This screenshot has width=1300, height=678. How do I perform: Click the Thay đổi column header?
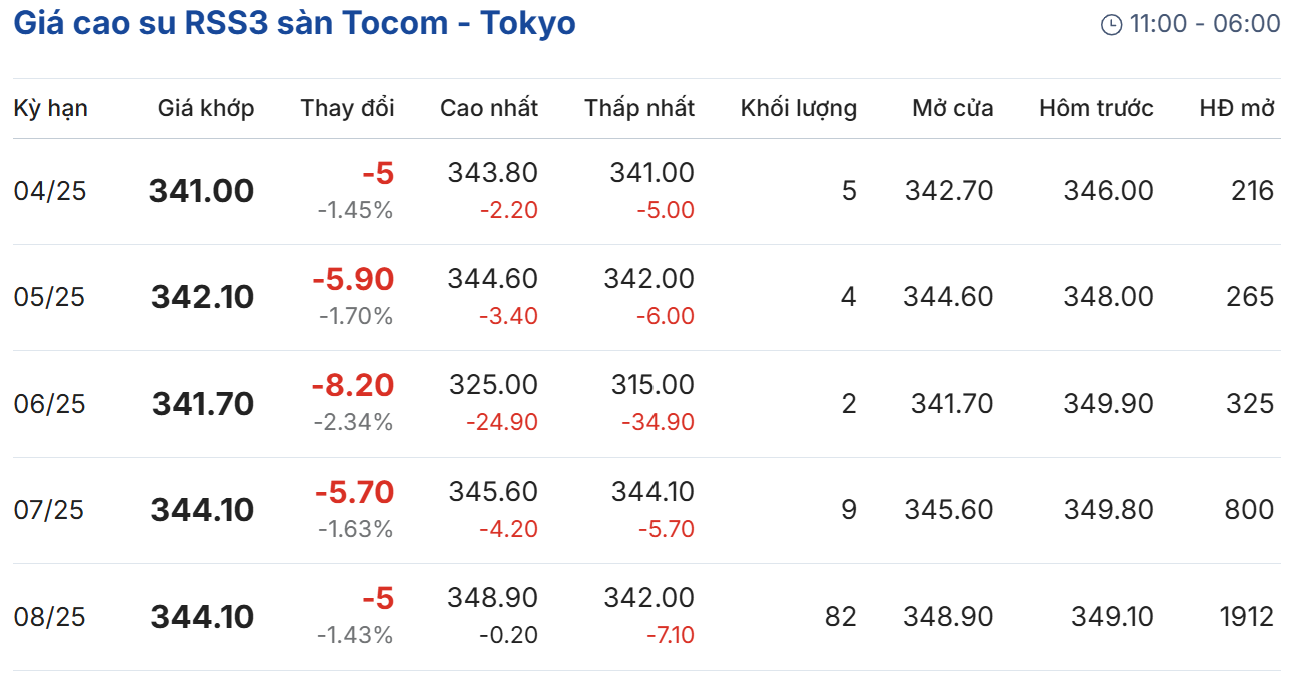point(347,108)
